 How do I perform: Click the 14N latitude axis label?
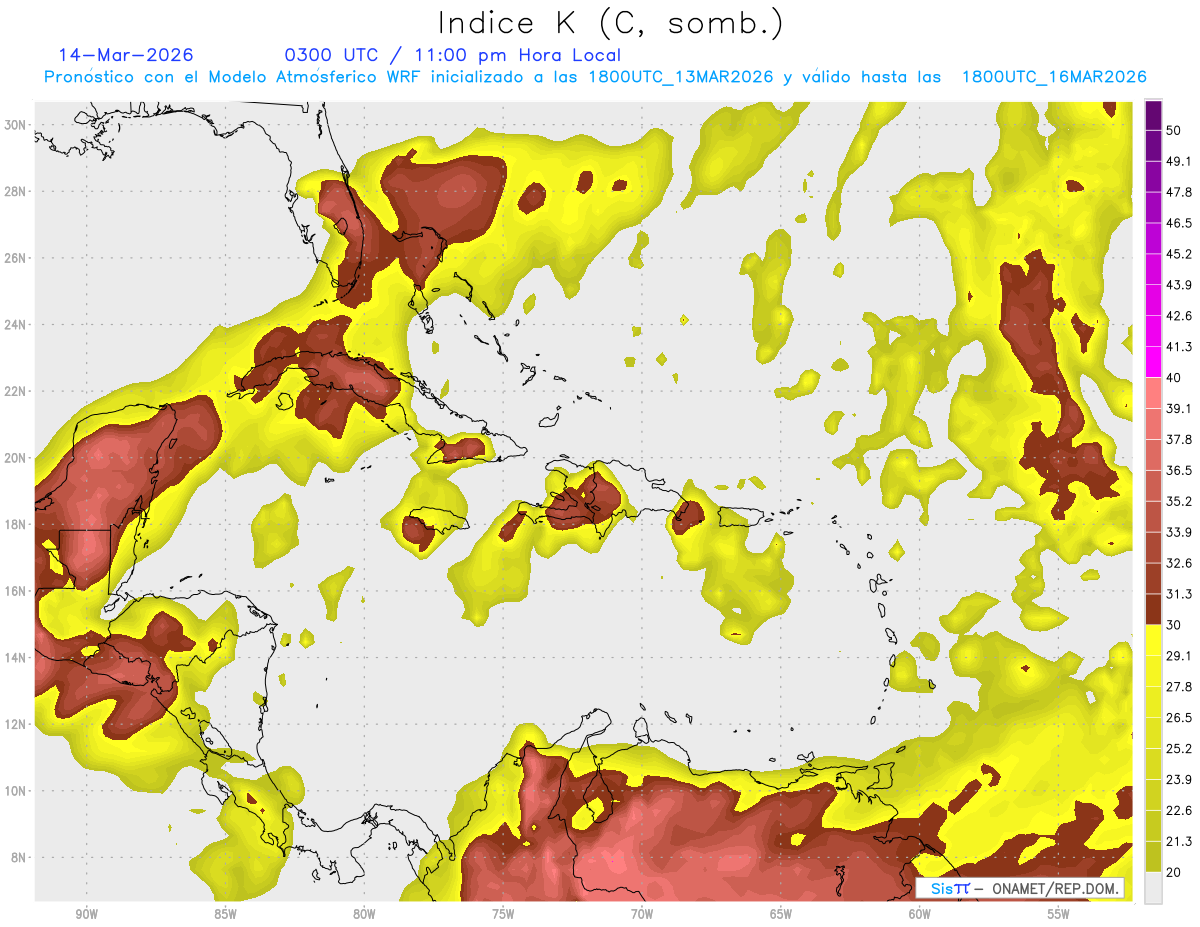[16, 658]
